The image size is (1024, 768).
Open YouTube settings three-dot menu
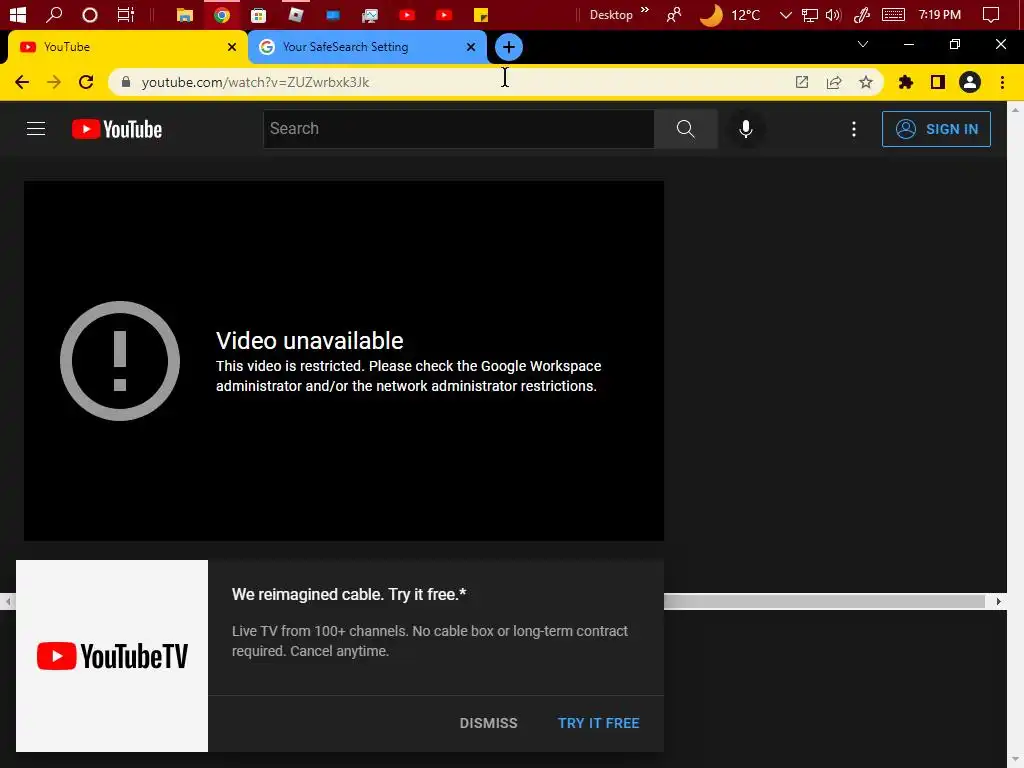pyautogui.click(x=854, y=129)
